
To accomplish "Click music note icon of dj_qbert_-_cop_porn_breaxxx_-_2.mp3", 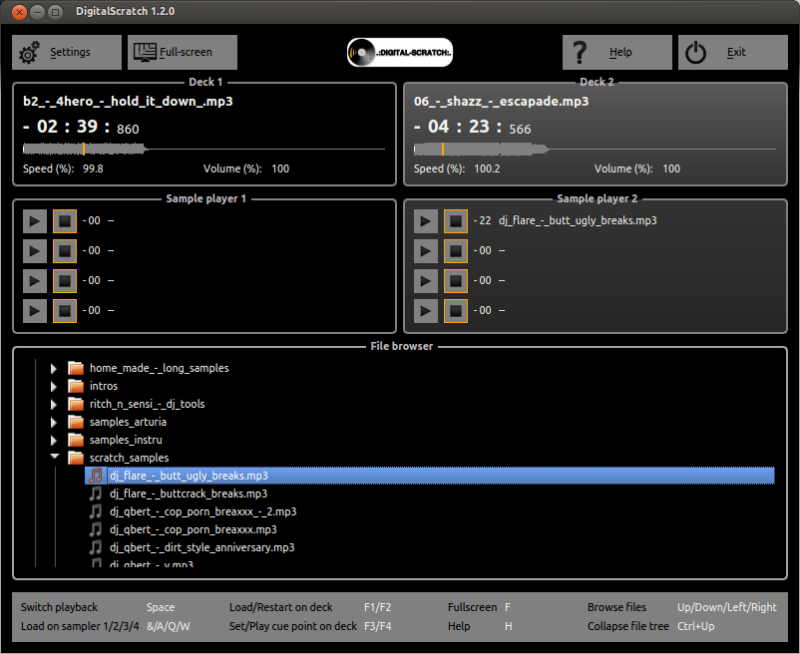I will point(95,512).
